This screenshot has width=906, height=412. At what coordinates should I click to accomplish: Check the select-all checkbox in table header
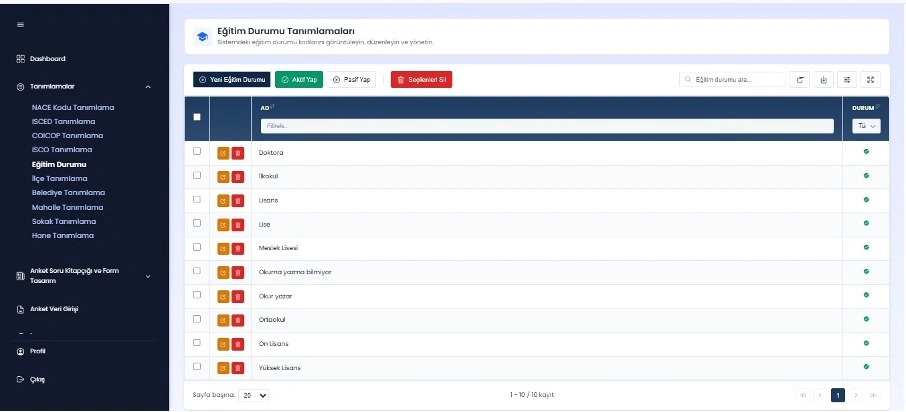(x=197, y=117)
